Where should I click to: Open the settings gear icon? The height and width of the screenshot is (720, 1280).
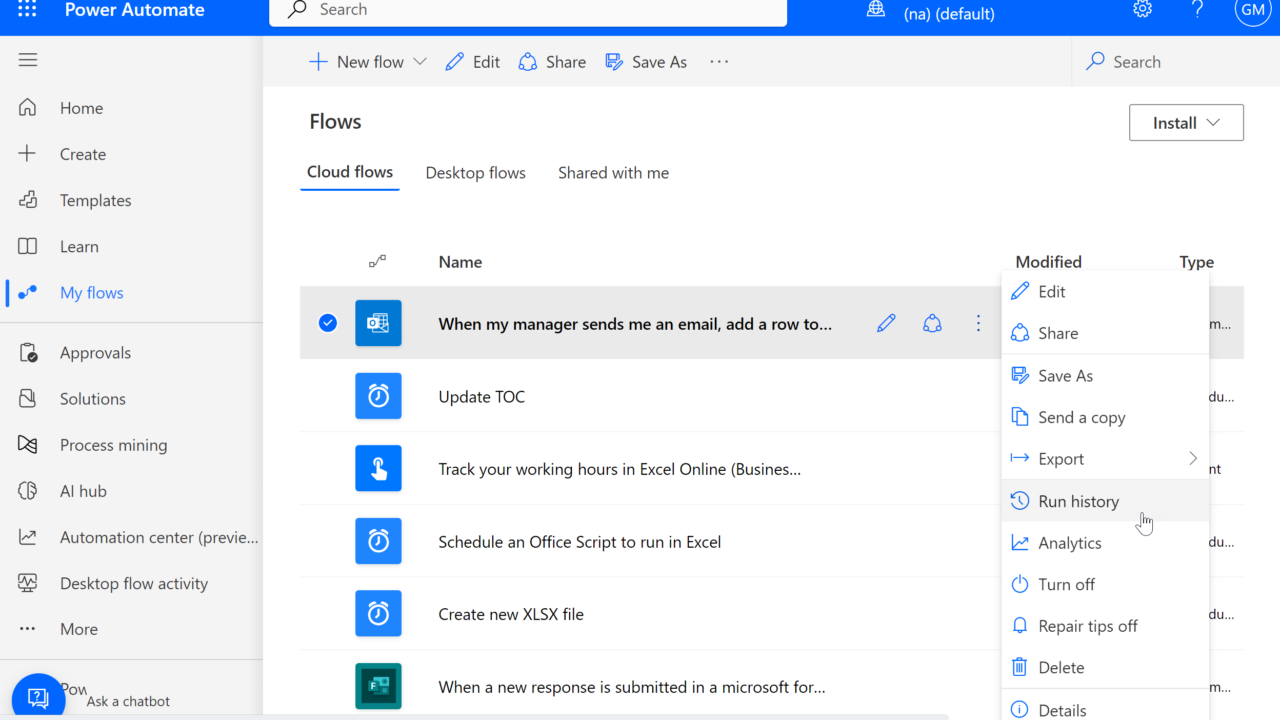click(x=1142, y=10)
